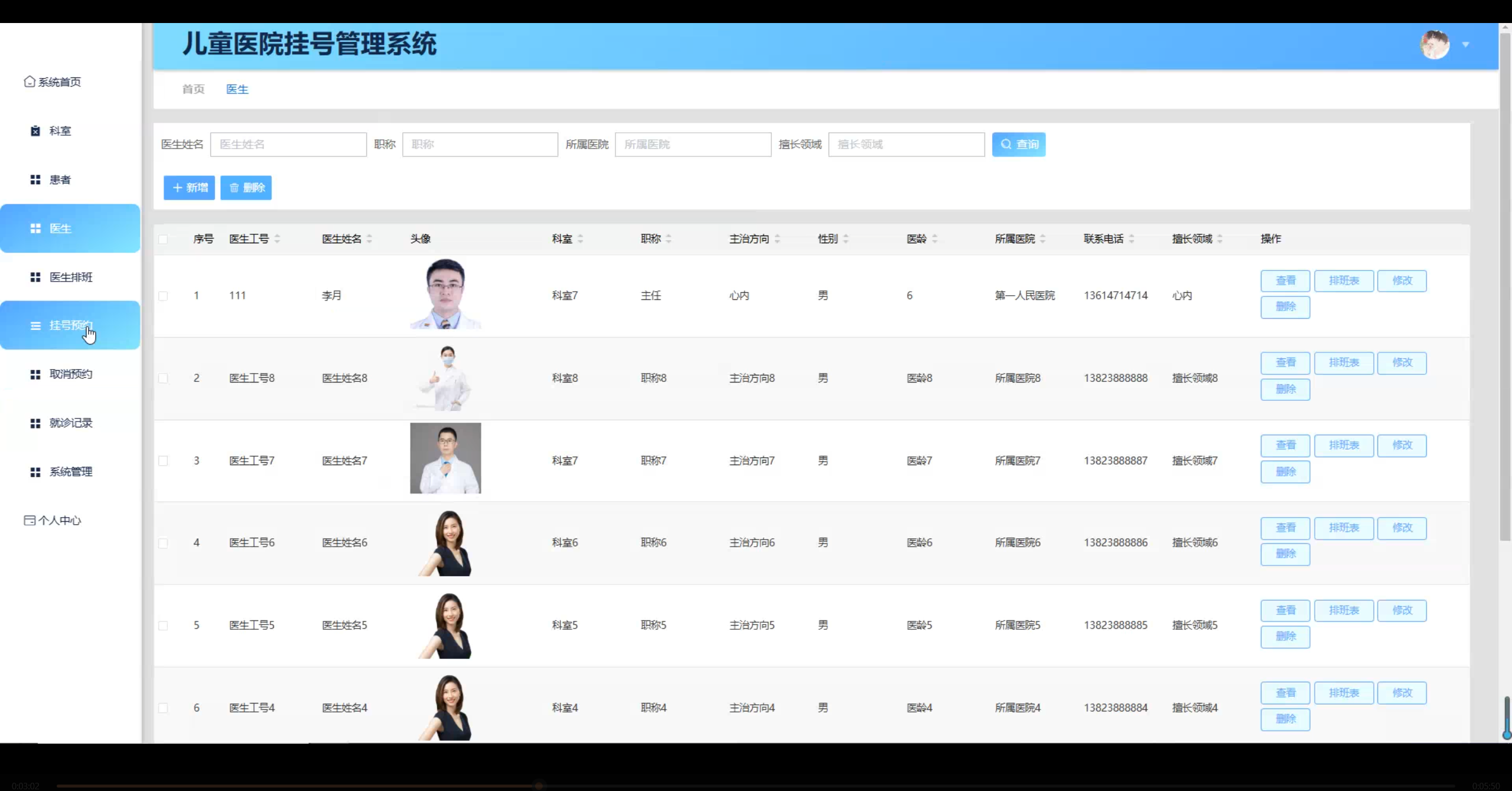Switch to the 首页 breadcrumb tab
Screen dimensions: 1512x791
(x=193, y=89)
